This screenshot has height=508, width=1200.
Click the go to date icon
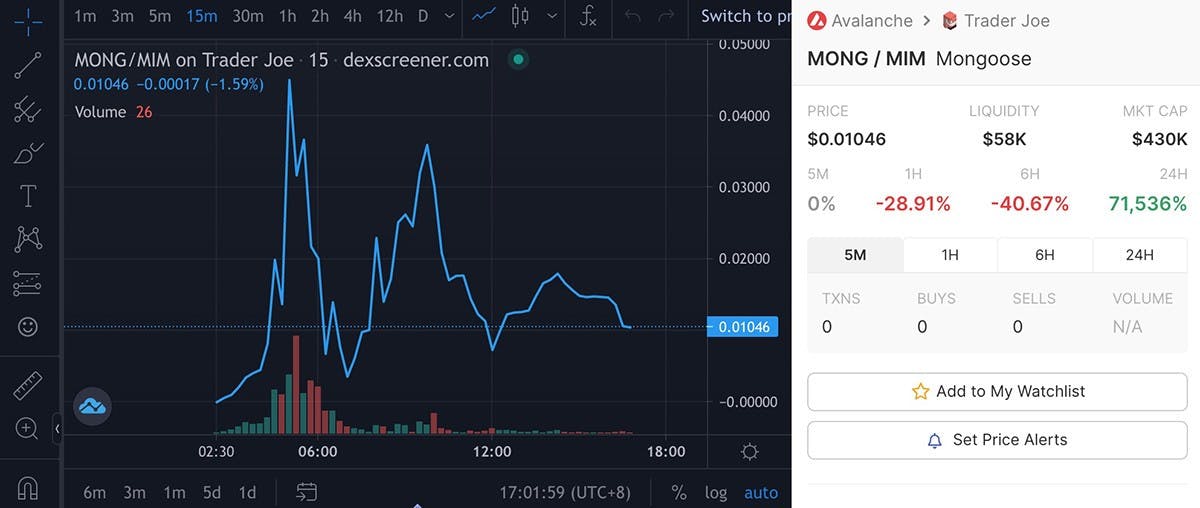[x=307, y=492]
